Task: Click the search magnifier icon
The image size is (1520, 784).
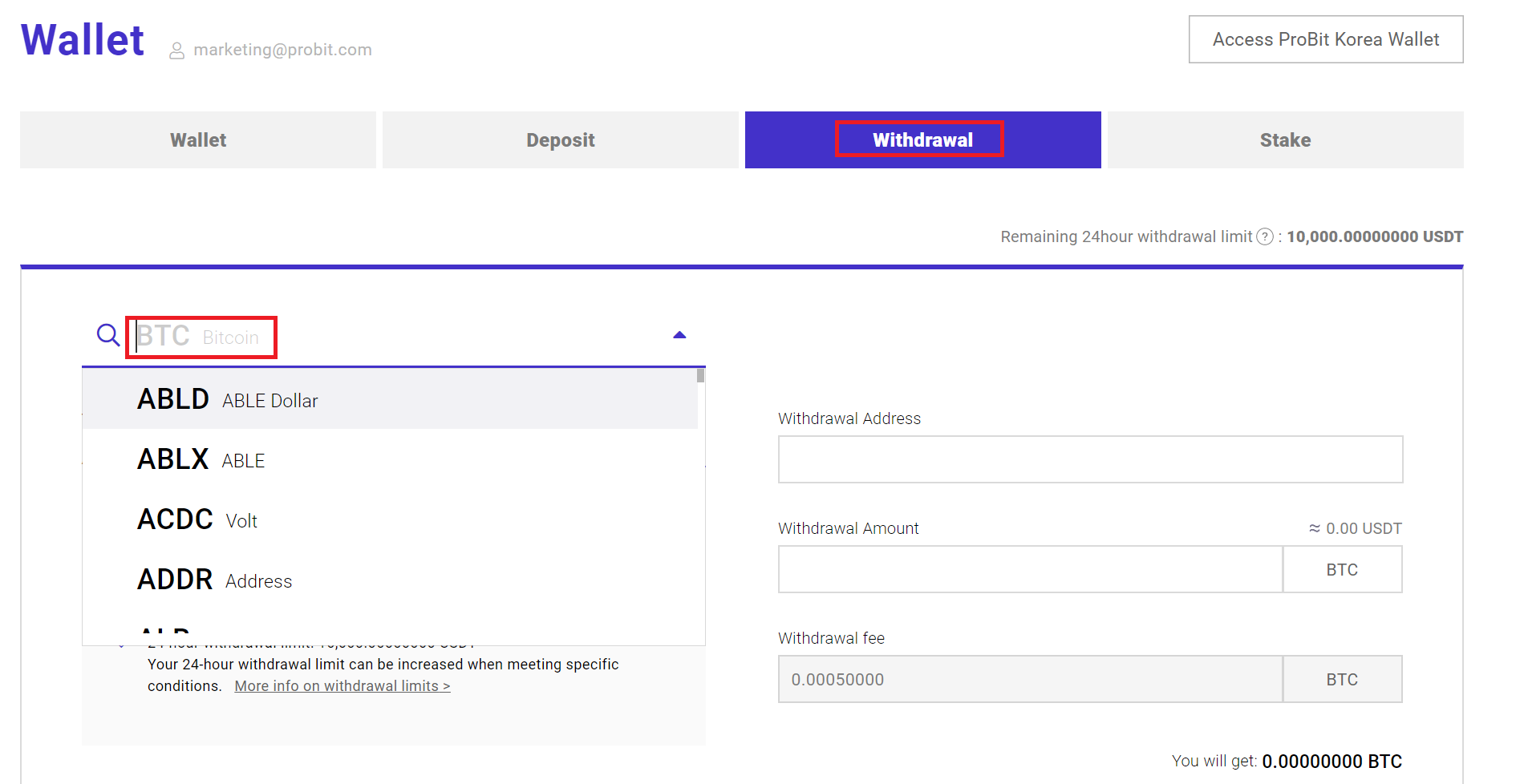Action: point(108,335)
